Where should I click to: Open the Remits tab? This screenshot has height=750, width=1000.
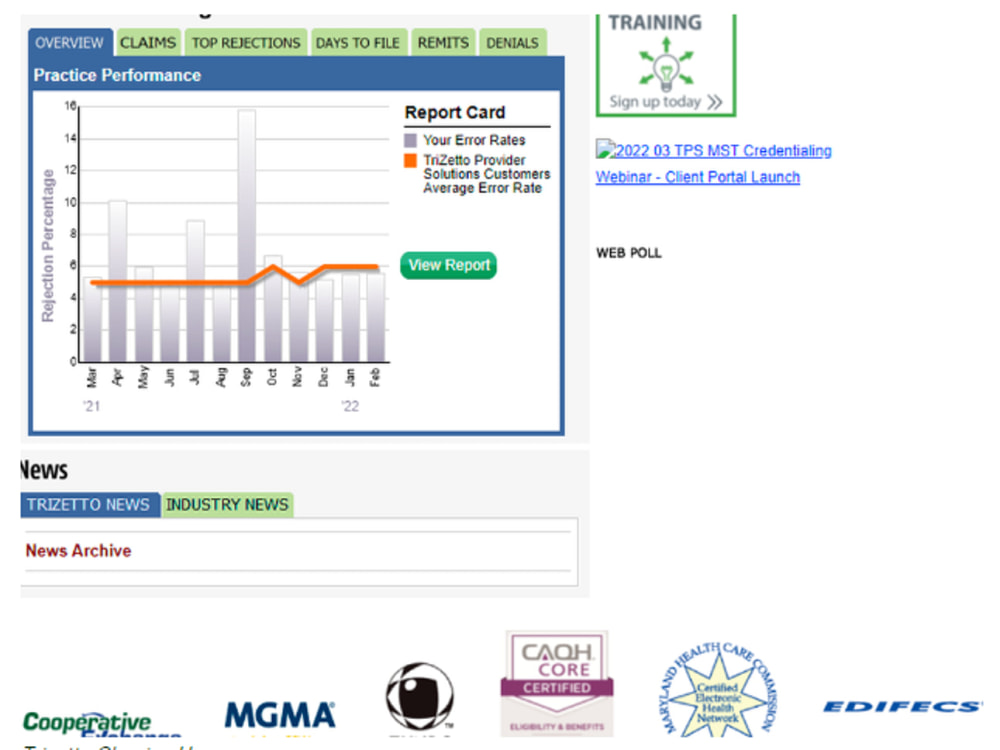click(x=443, y=43)
